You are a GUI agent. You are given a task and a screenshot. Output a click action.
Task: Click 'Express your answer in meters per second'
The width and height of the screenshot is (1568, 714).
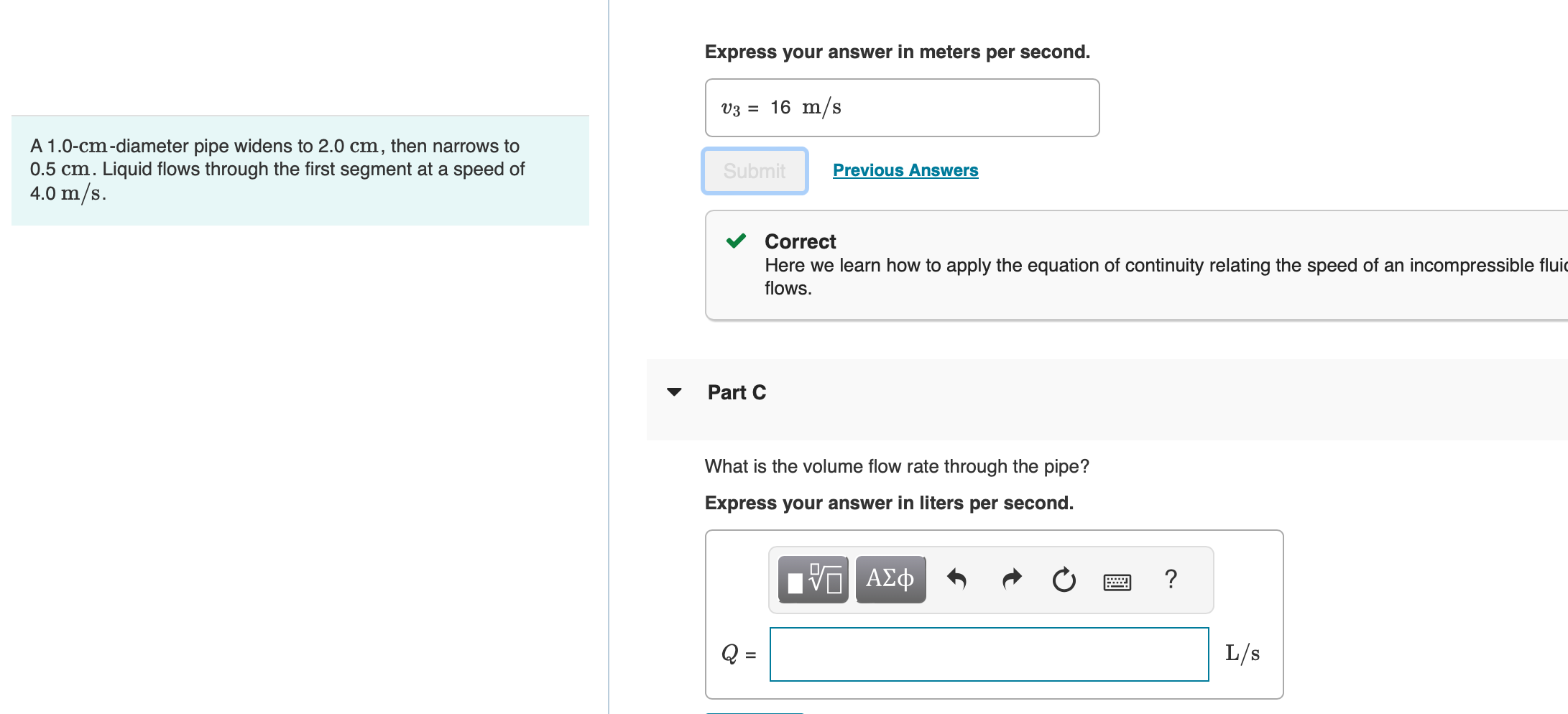click(x=897, y=52)
